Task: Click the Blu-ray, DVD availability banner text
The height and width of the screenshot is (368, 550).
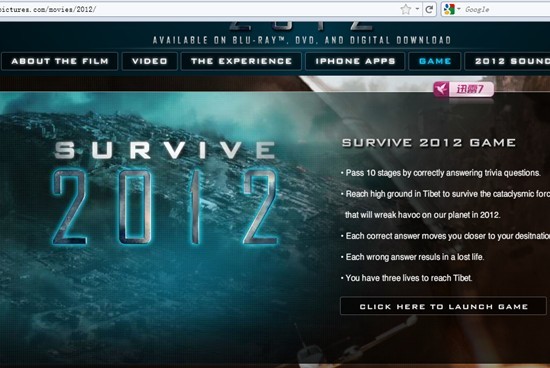Action: click(x=302, y=40)
